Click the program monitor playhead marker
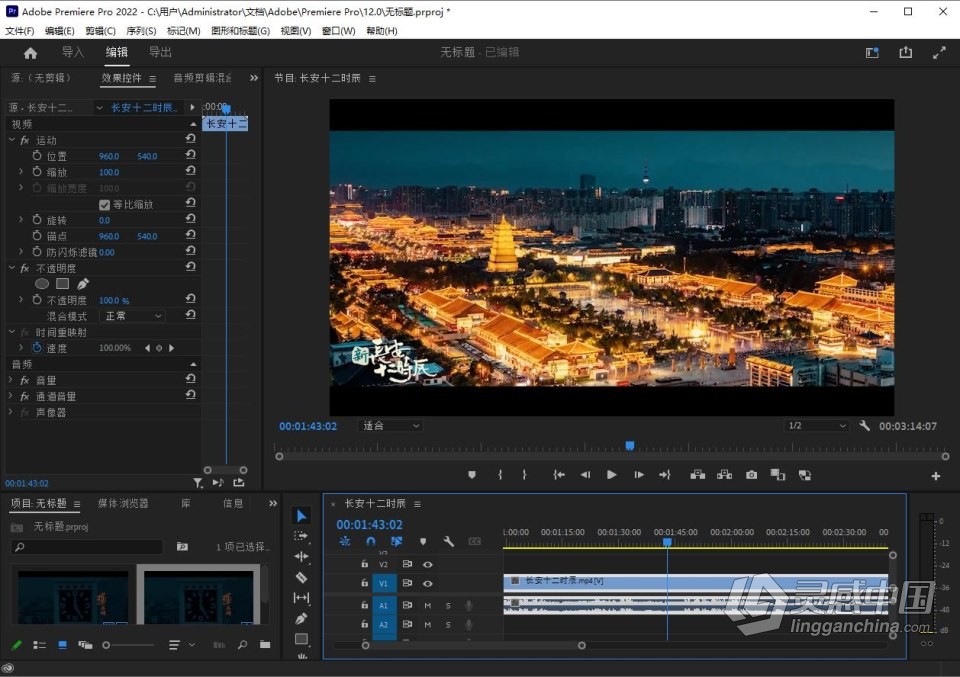The image size is (960, 677). click(x=629, y=446)
